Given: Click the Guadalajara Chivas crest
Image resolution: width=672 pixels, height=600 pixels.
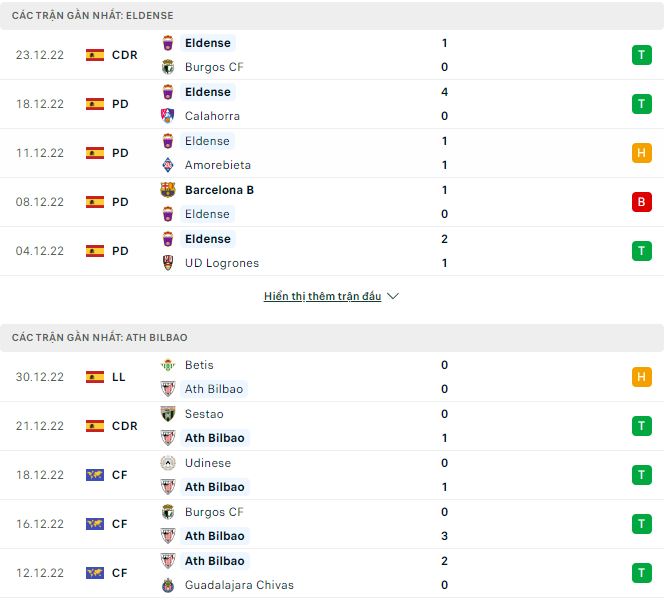Looking at the screenshot, I should point(168,585).
